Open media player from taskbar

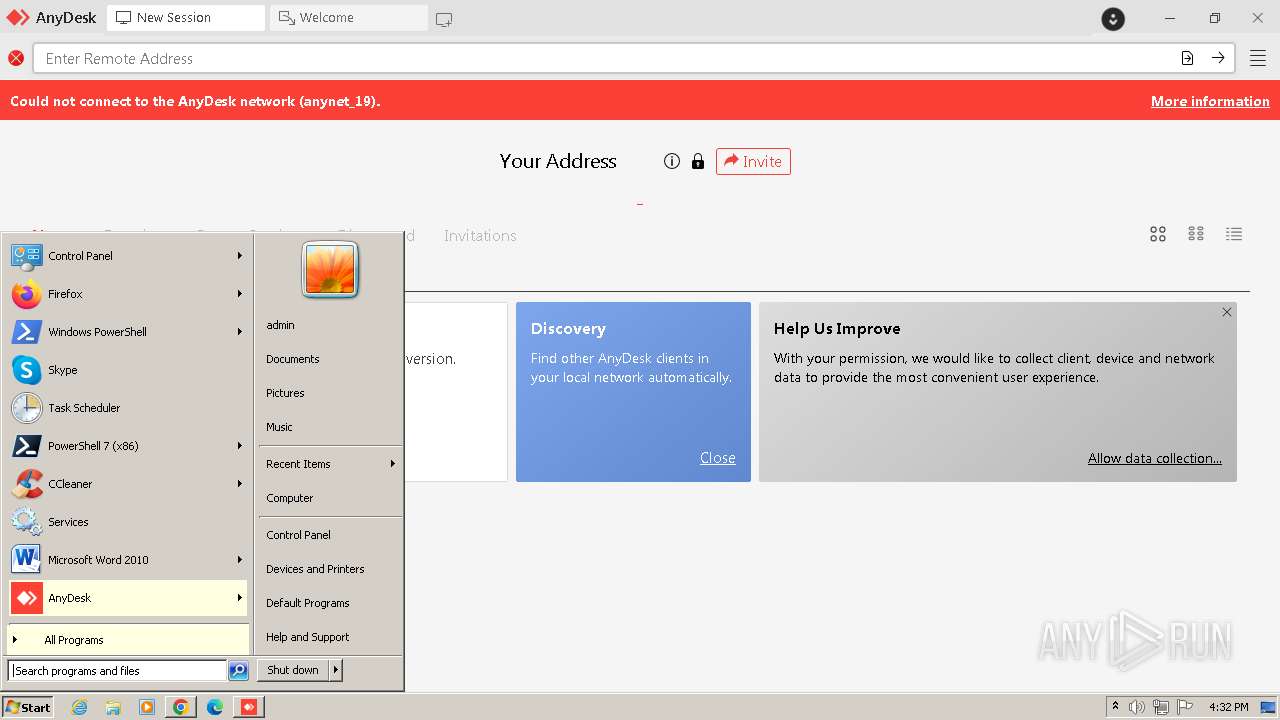coord(147,707)
